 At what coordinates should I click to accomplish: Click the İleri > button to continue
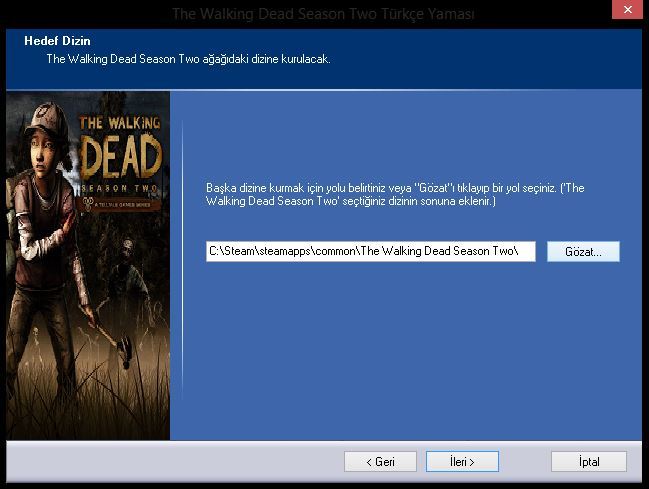pyautogui.click(x=462, y=461)
